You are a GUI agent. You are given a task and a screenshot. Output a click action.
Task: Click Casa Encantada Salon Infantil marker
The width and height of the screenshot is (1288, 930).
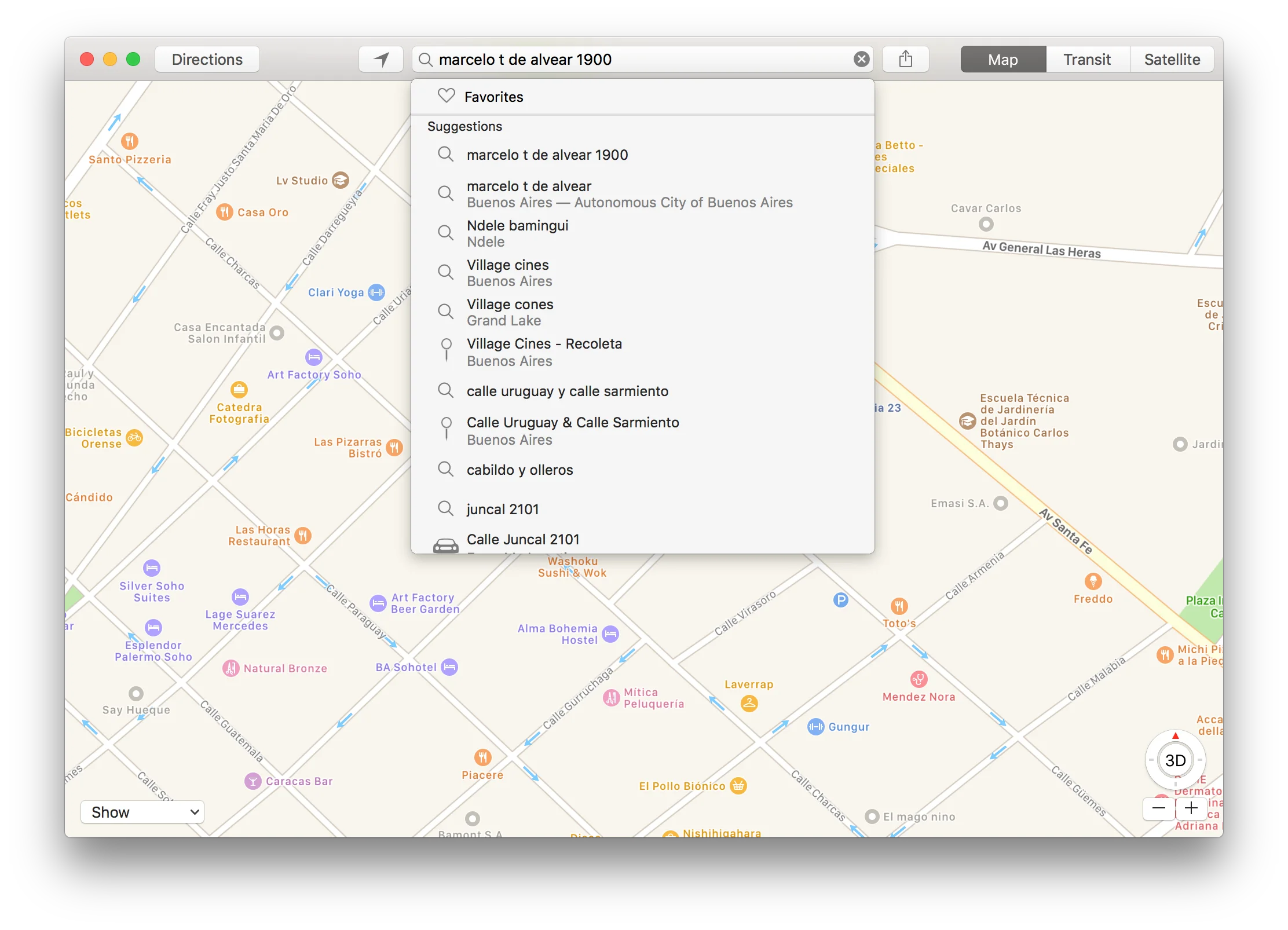click(277, 333)
